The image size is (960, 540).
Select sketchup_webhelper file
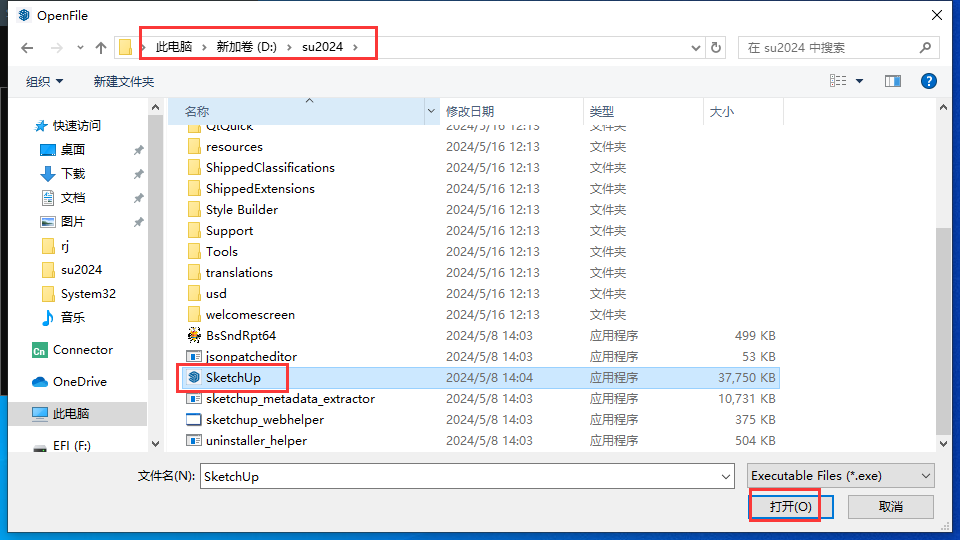point(264,419)
